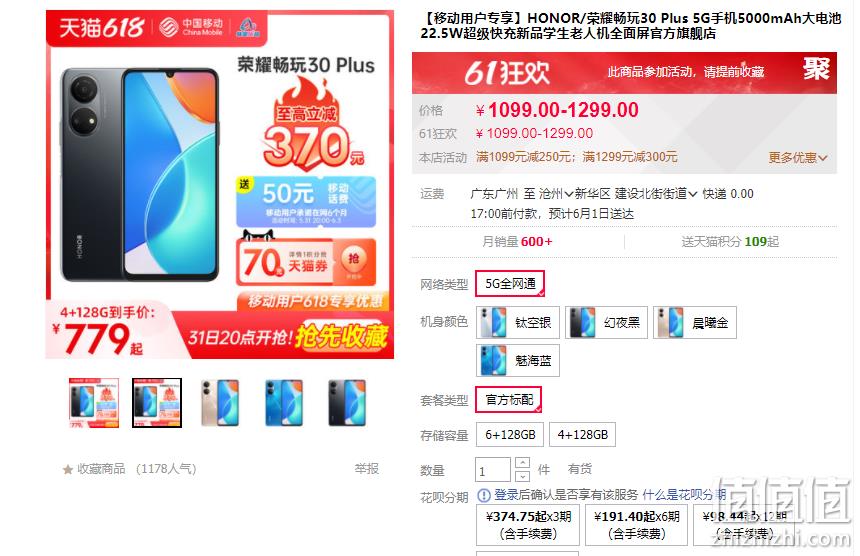Select the 5G全网通 network type
Screen dimensions: 860x556
point(510,283)
